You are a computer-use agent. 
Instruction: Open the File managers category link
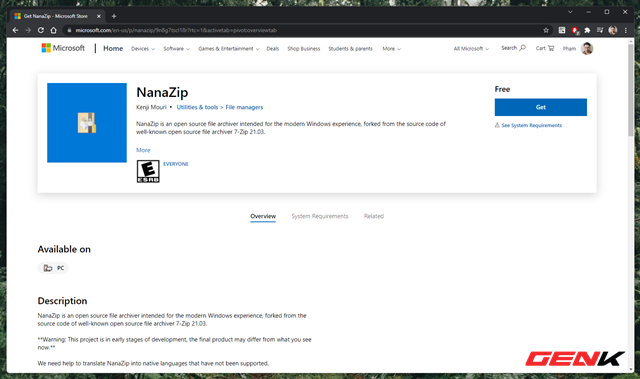pos(244,107)
